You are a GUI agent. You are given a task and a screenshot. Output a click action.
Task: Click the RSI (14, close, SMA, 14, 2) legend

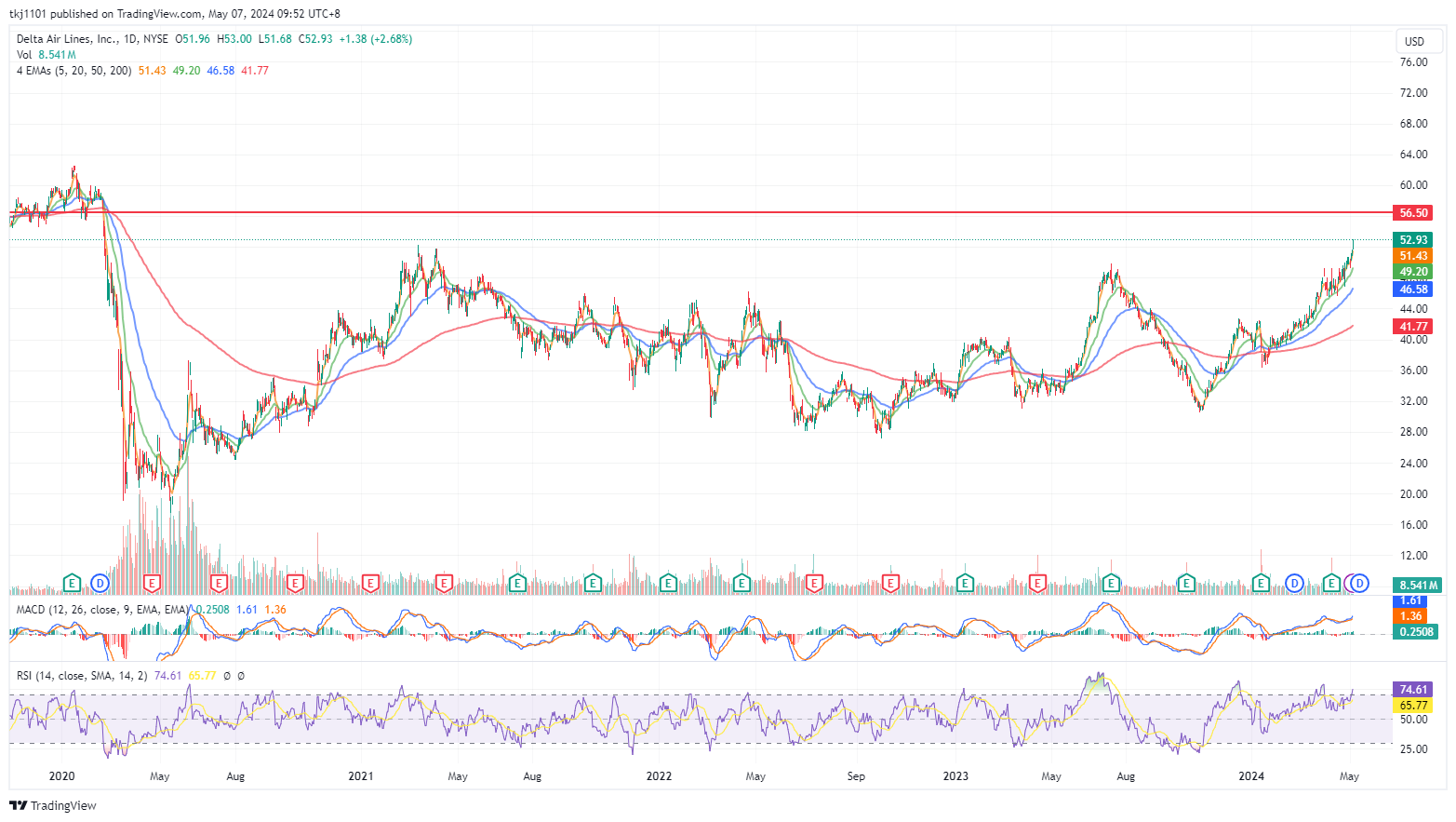82,676
